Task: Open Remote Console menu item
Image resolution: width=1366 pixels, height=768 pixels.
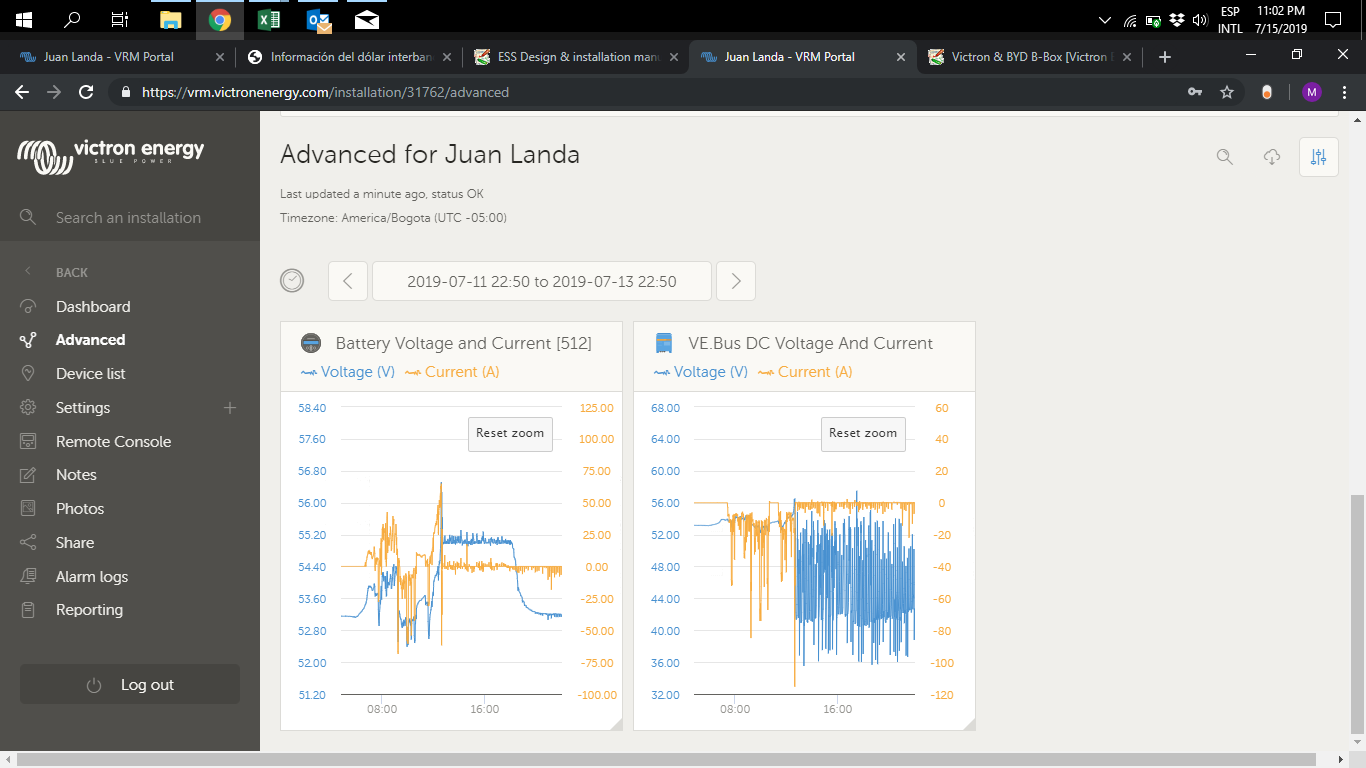Action: click(113, 442)
